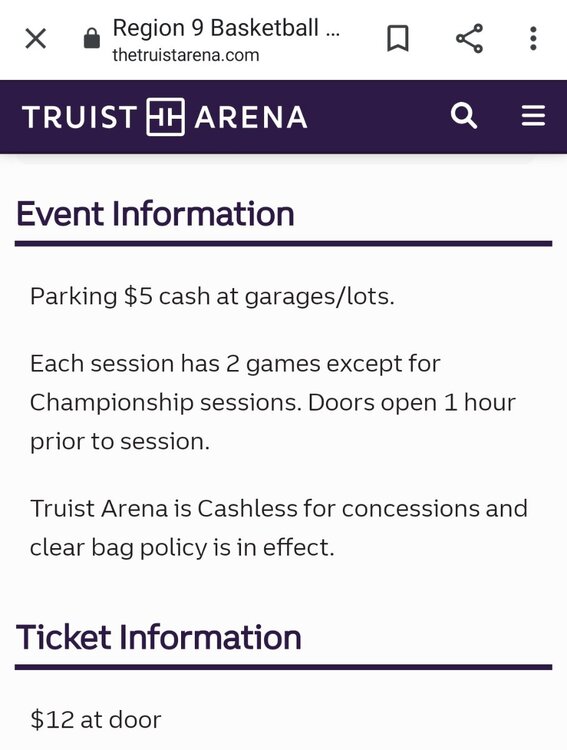The width and height of the screenshot is (567, 750).
Task: Tap the padlock site security icon
Action: (92, 38)
